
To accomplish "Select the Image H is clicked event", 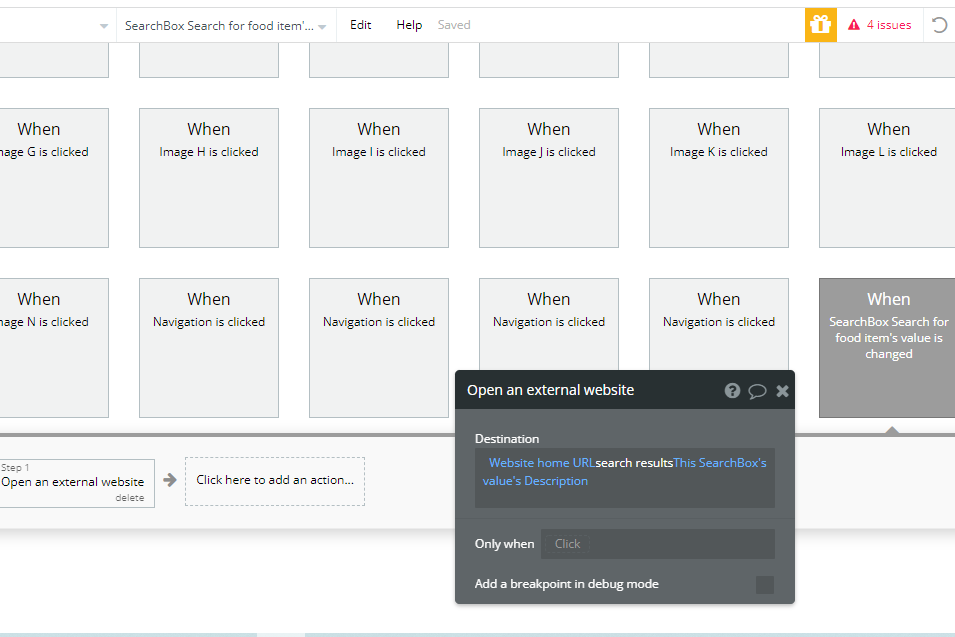I will point(209,178).
